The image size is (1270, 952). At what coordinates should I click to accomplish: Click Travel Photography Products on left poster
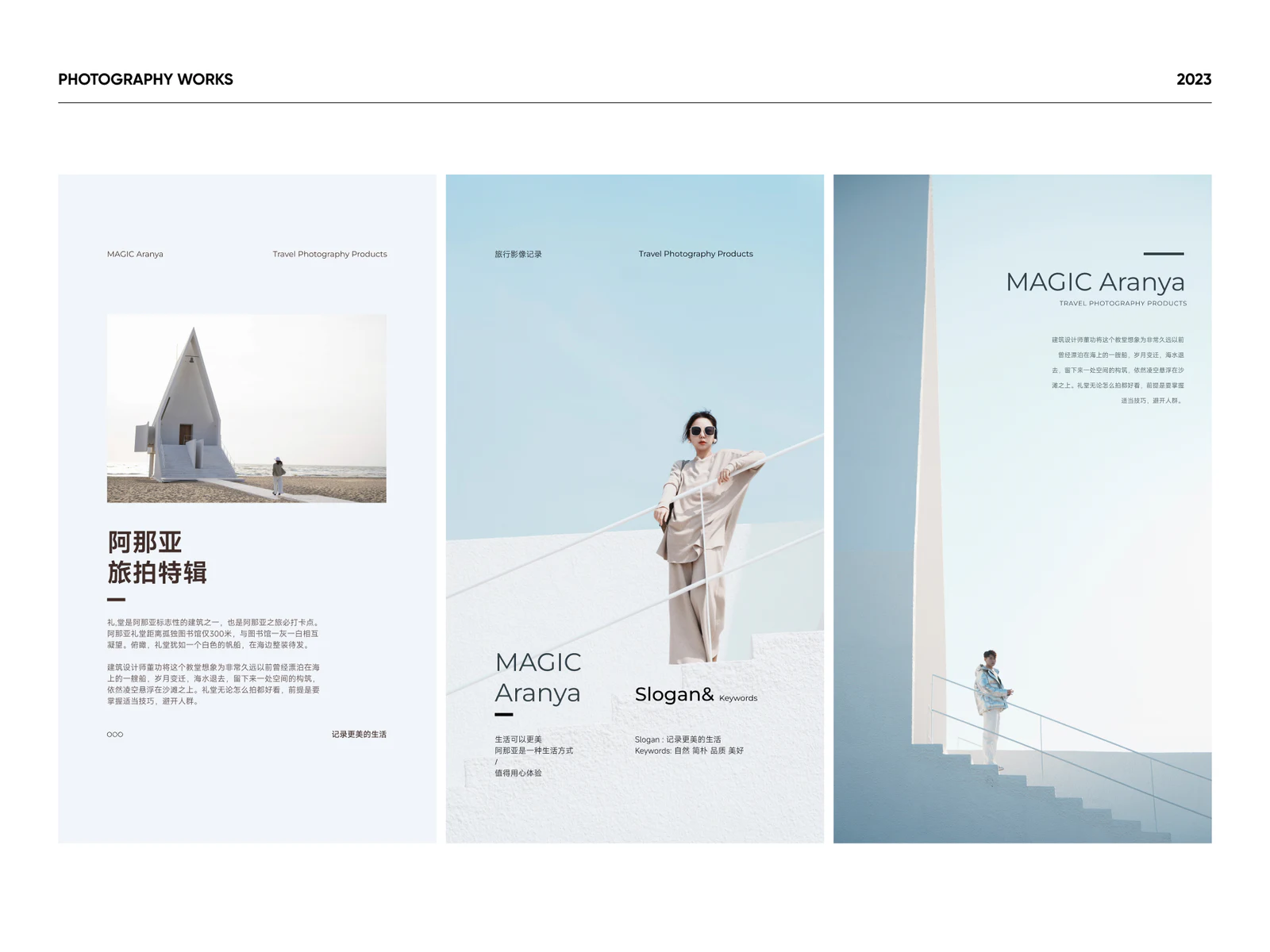tap(330, 254)
